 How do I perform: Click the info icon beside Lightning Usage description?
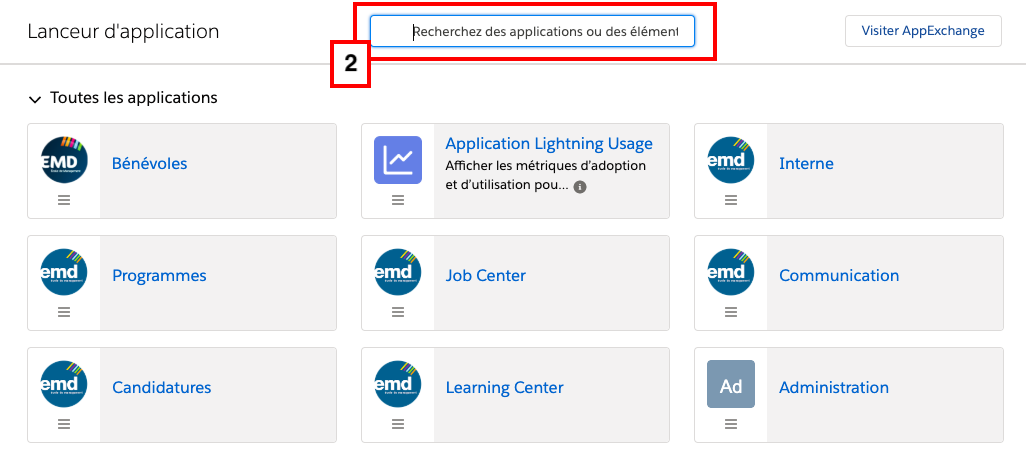coord(580,186)
